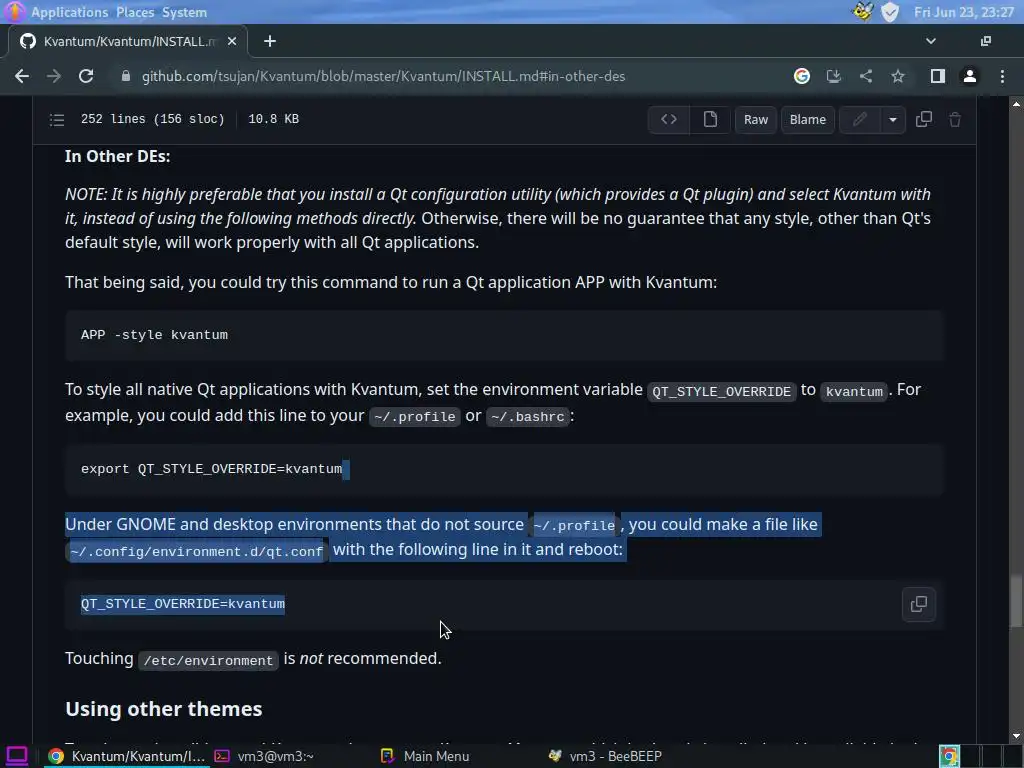Screen dimensions: 1024x768
Task: Display the rendered file view icon
Action: point(710,120)
